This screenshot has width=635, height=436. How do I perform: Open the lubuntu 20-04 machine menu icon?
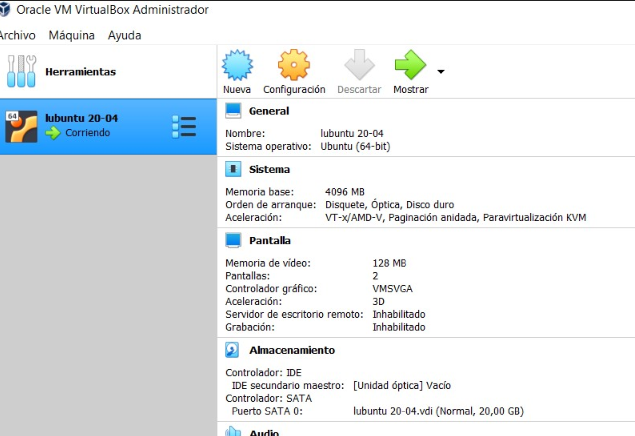click(184, 126)
